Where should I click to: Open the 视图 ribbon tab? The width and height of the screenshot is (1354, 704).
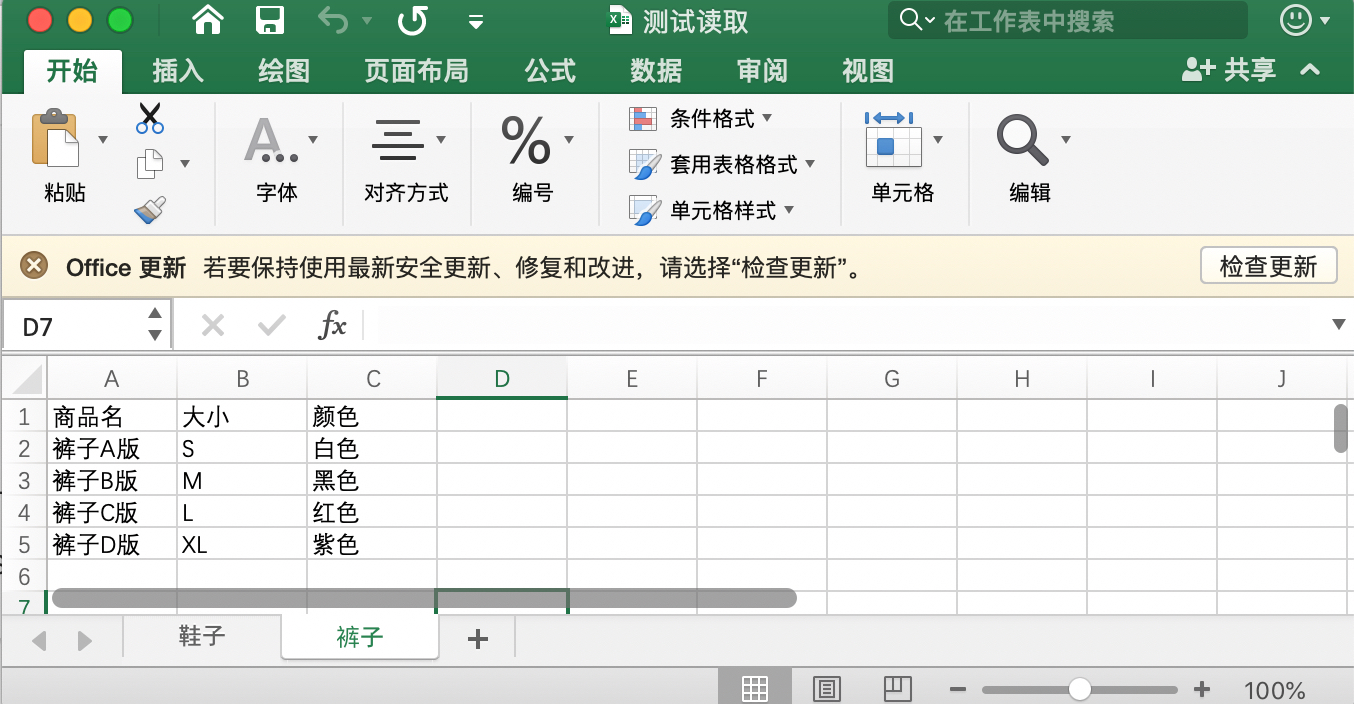[x=868, y=71]
